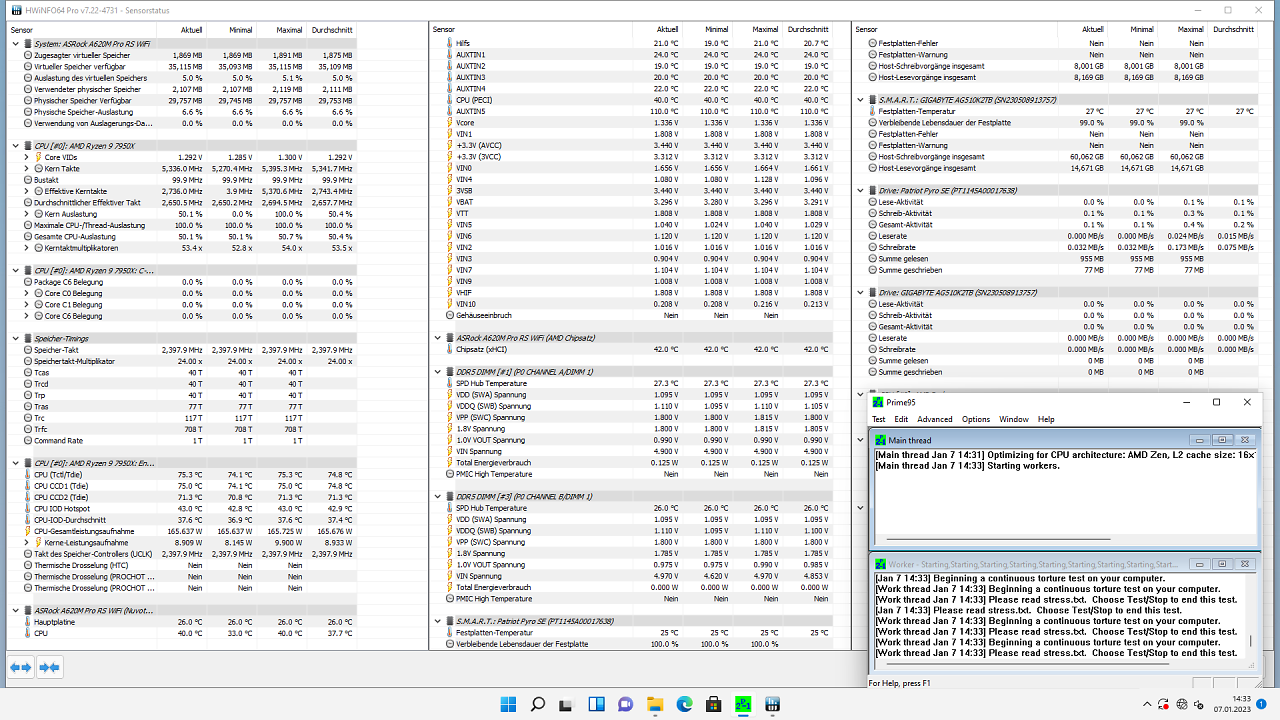
Task: Maximize the Main thread child window
Action: [x=1221, y=440]
